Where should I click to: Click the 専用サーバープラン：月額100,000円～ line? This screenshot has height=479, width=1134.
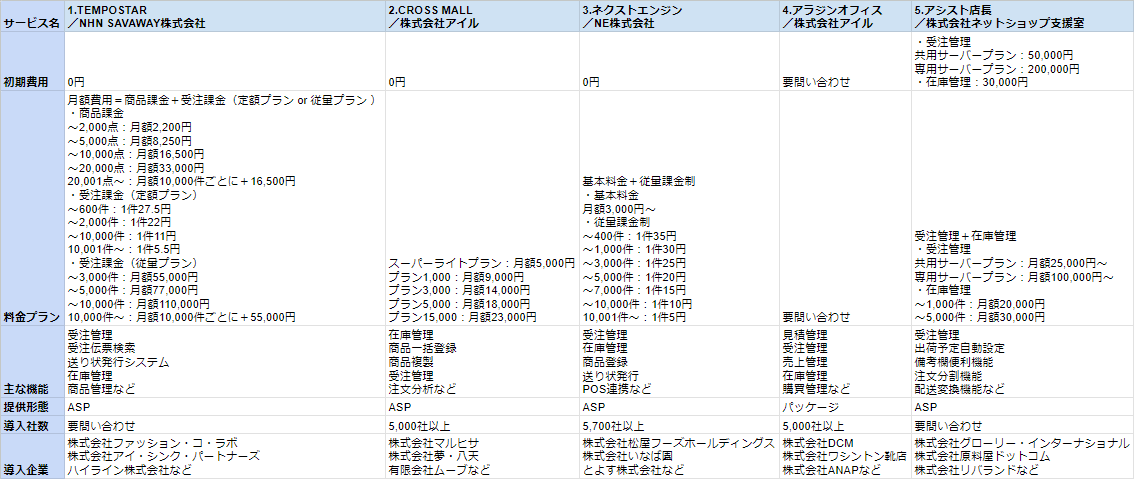pos(1014,276)
